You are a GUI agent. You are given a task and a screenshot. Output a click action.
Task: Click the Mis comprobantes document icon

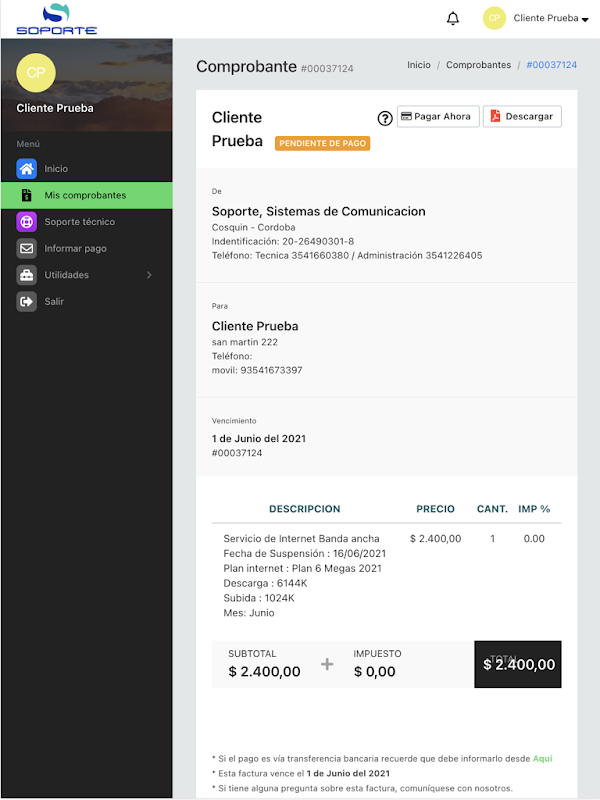27,195
